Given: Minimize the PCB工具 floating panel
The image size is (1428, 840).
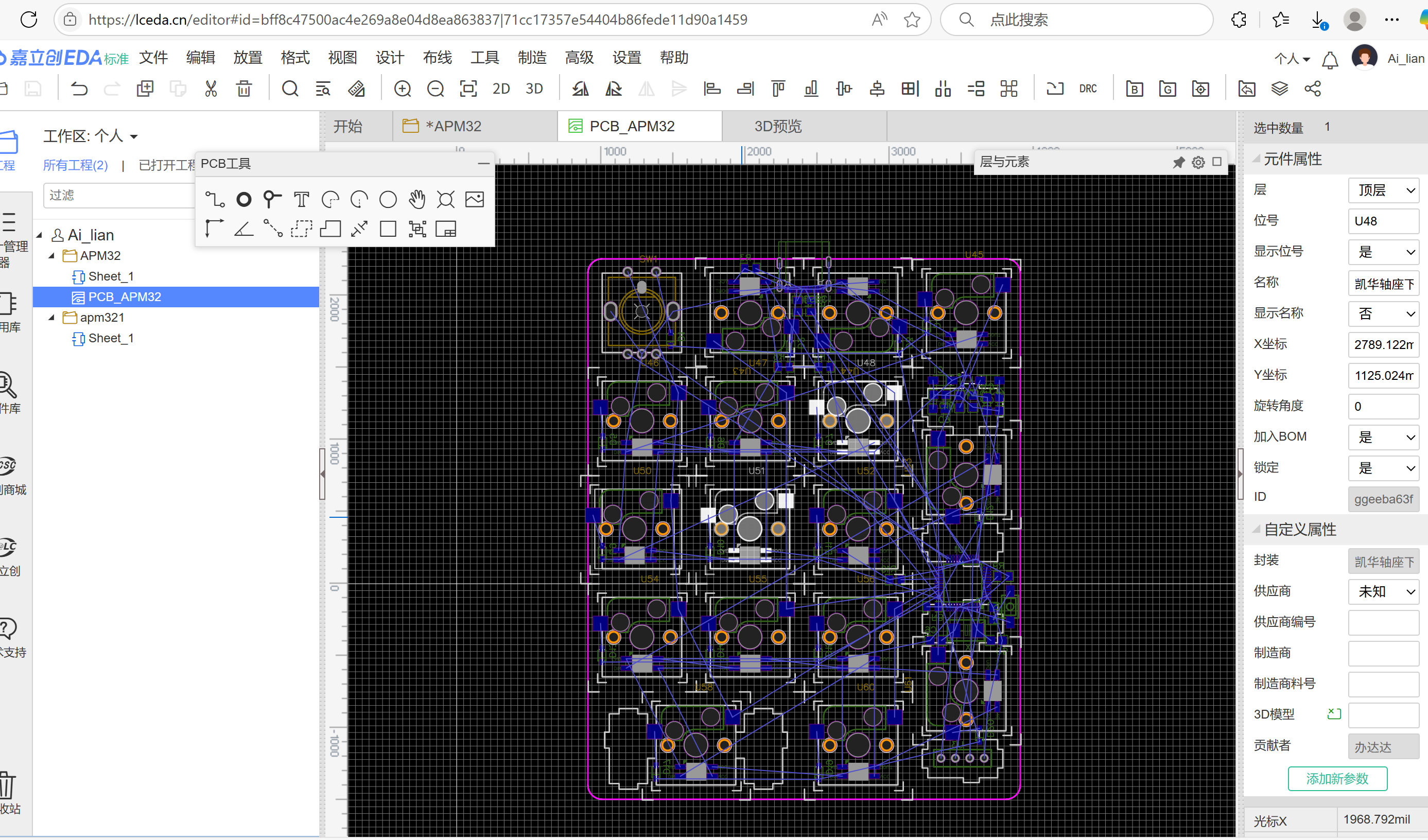Looking at the screenshot, I should click(483, 164).
